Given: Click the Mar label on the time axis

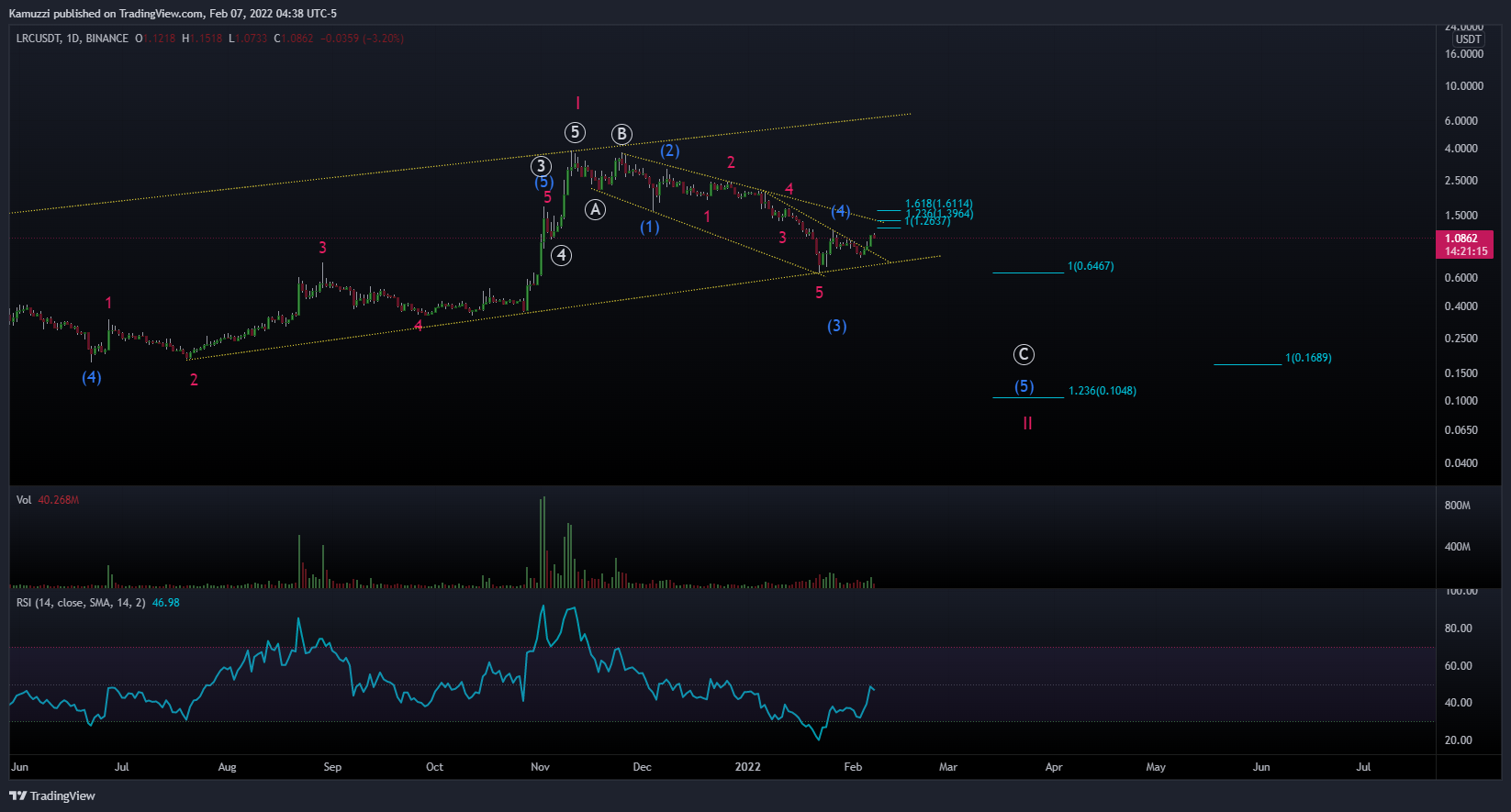Looking at the screenshot, I should [x=948, y=767].
